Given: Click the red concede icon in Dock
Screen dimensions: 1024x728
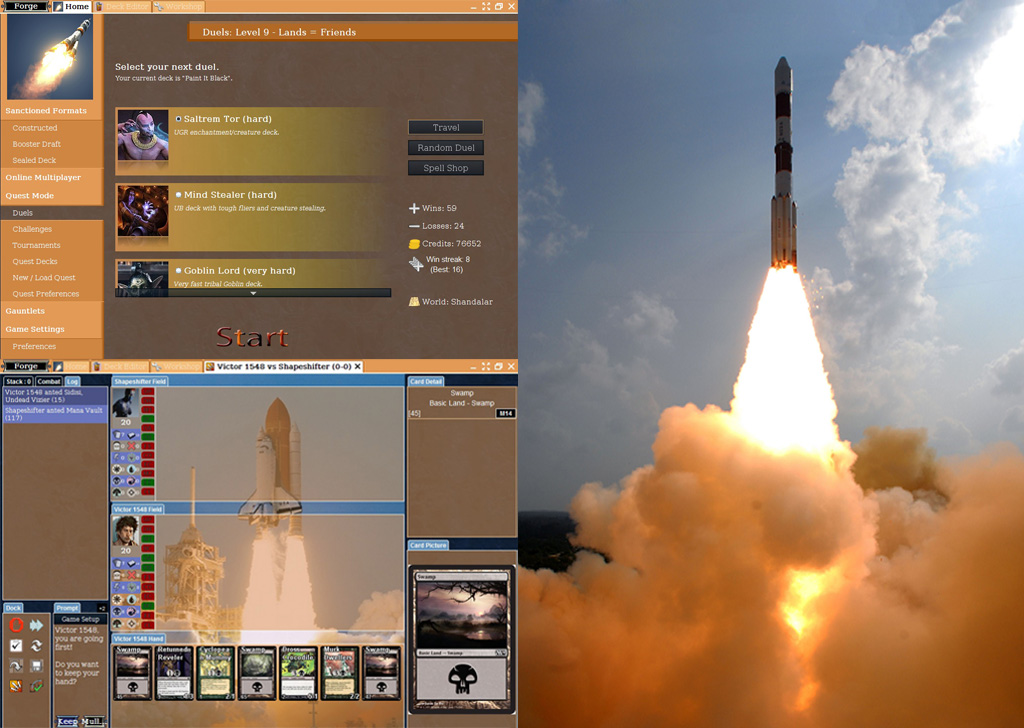Looking at the screenshot, I should 16,625.
